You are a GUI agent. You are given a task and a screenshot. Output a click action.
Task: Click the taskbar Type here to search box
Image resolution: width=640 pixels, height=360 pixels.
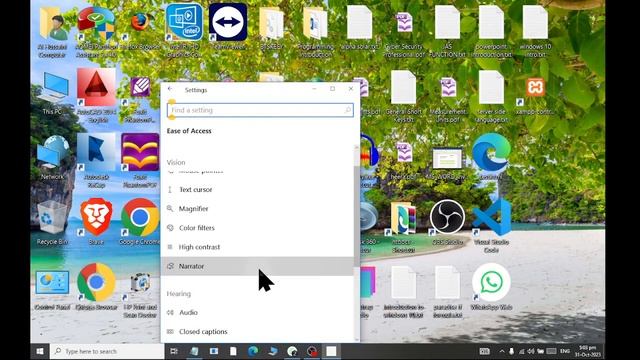[x=107, y=351]
